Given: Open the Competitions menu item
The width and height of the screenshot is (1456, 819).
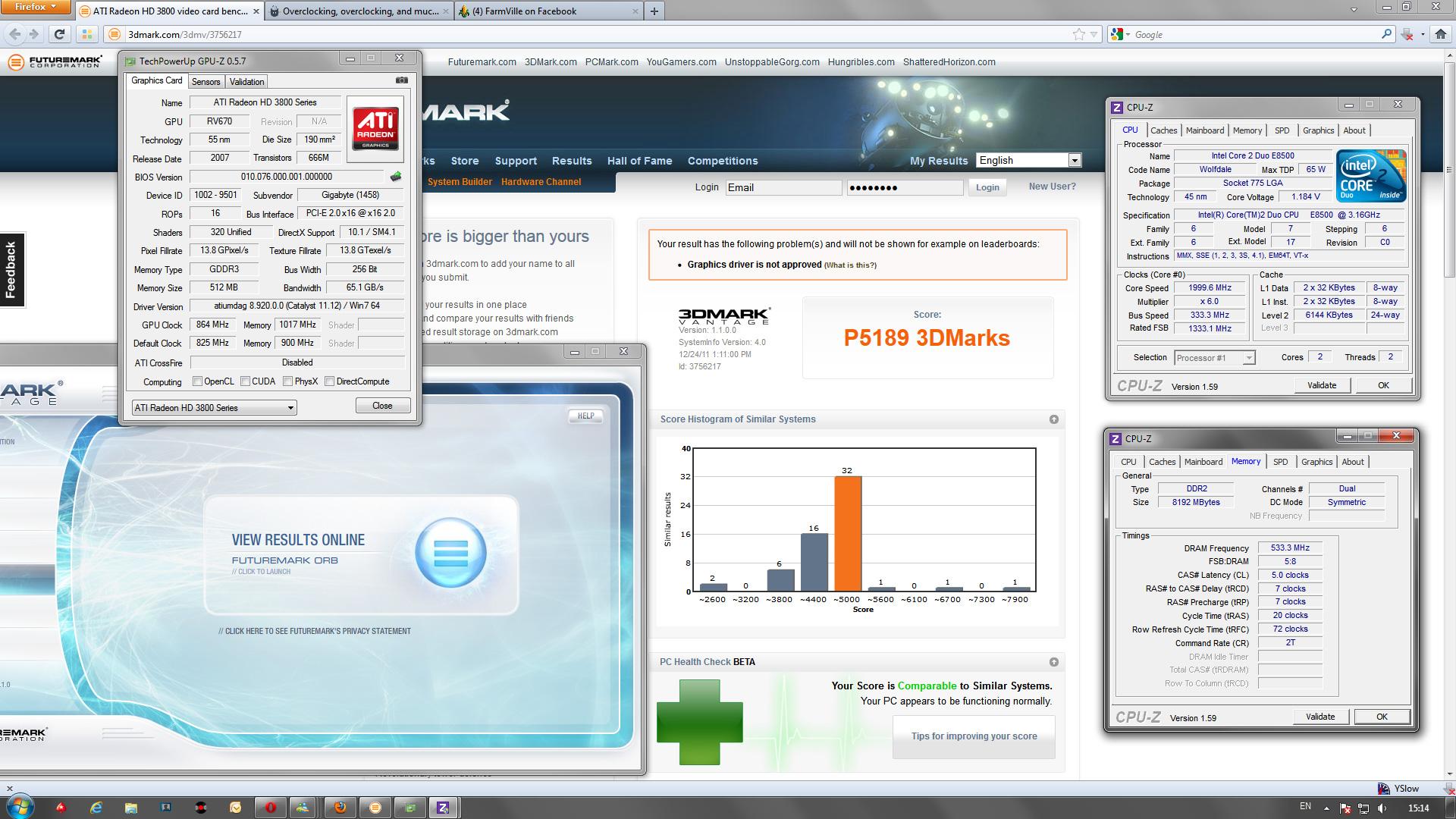Looking at the screenshot, I should pos(722,161).
